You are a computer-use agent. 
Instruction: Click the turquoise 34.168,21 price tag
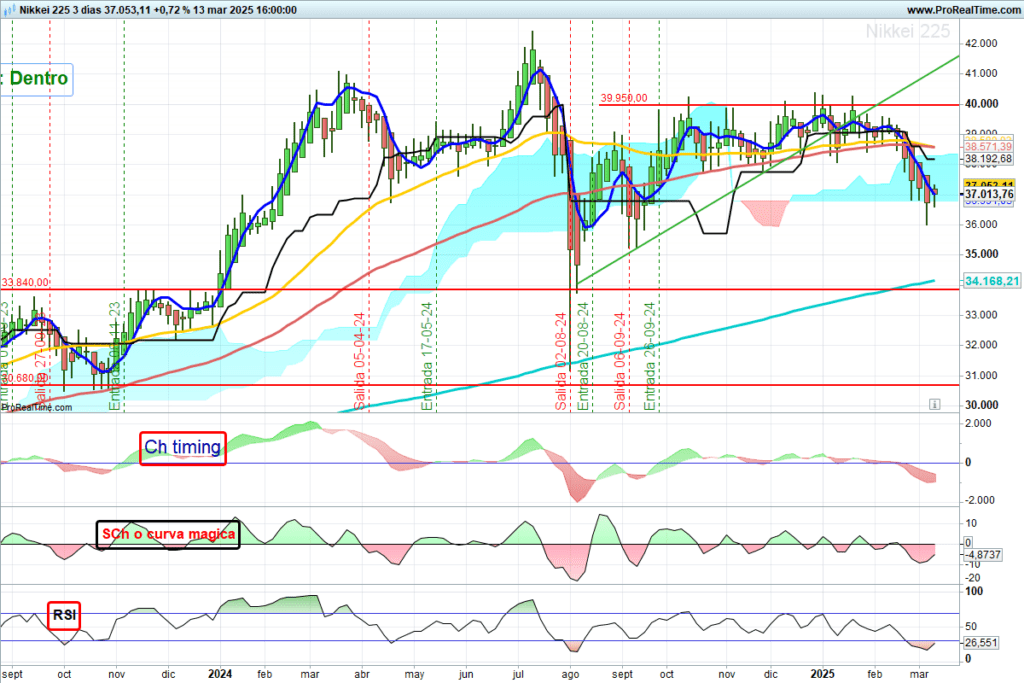tap(991, 281)
